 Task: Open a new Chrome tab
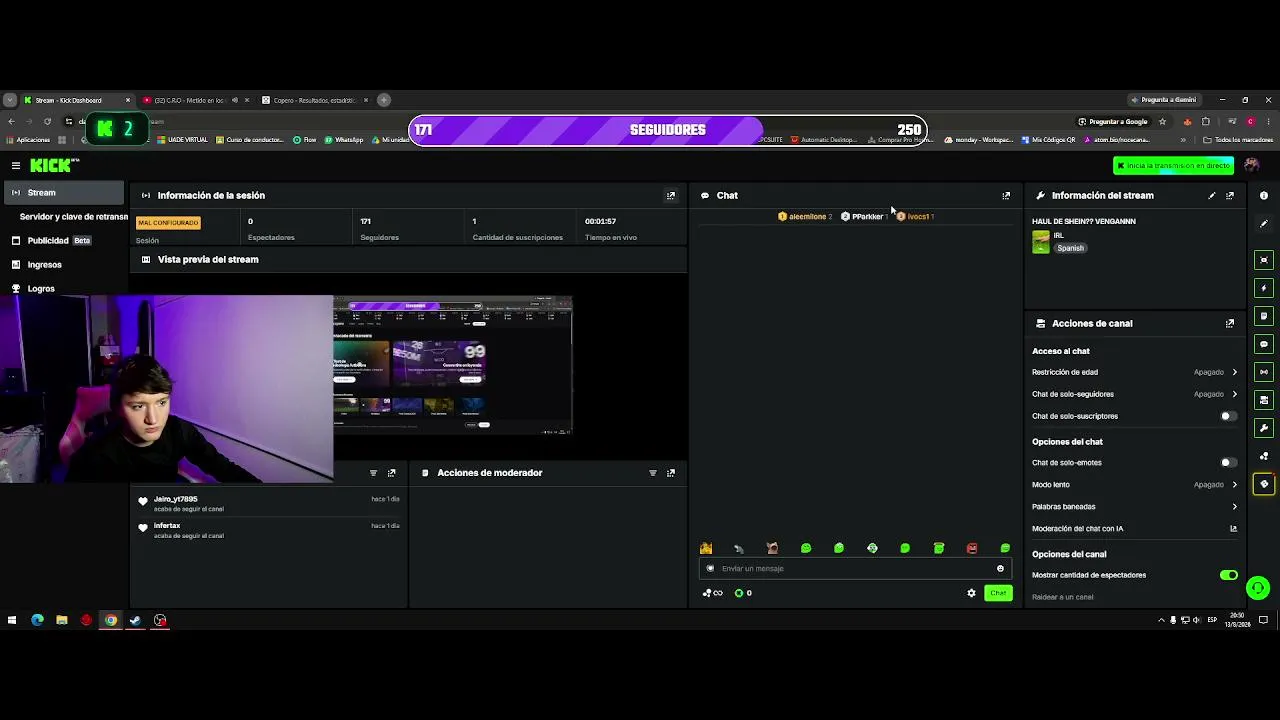[384, 100]
